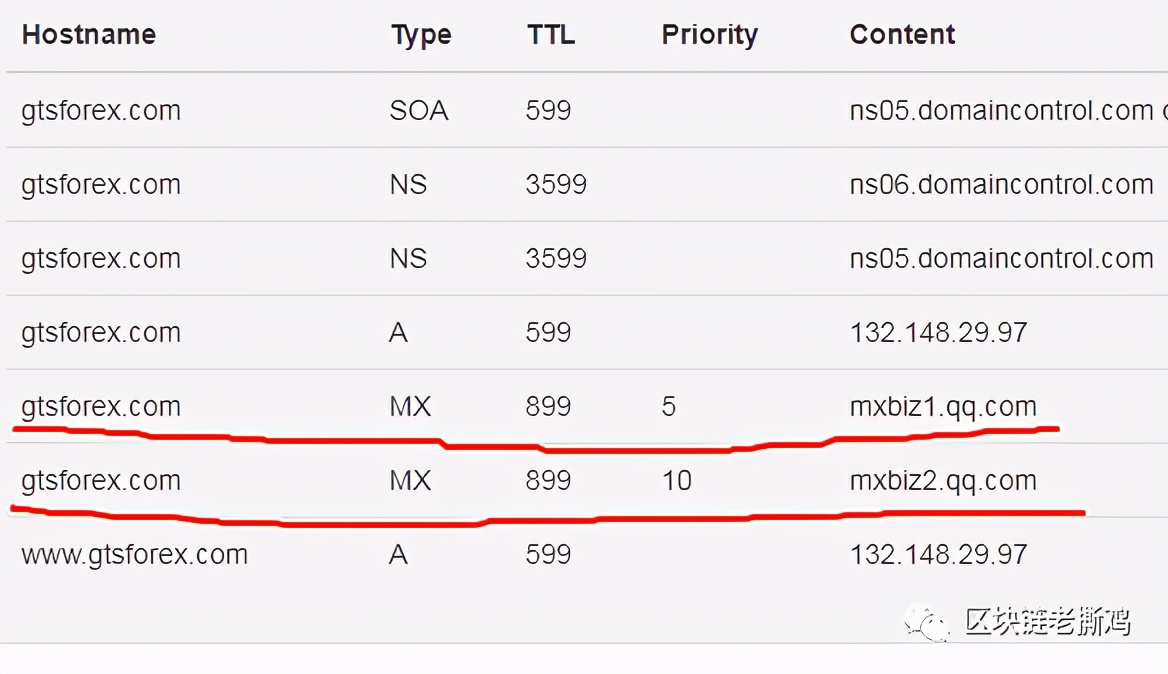
Task: Click gtsforex.com hostname in SOA row
Action: tap(101, 111)
